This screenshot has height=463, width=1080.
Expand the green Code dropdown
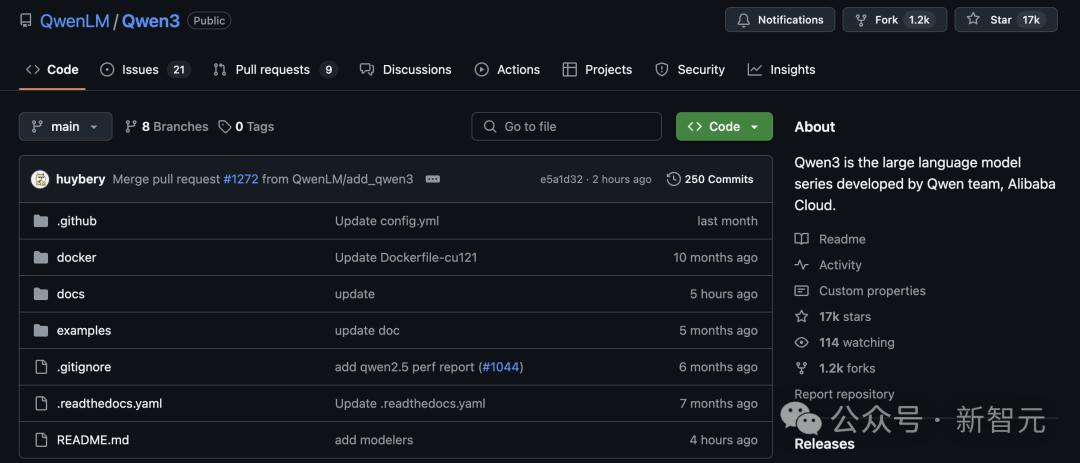click(x=724, y=127)
